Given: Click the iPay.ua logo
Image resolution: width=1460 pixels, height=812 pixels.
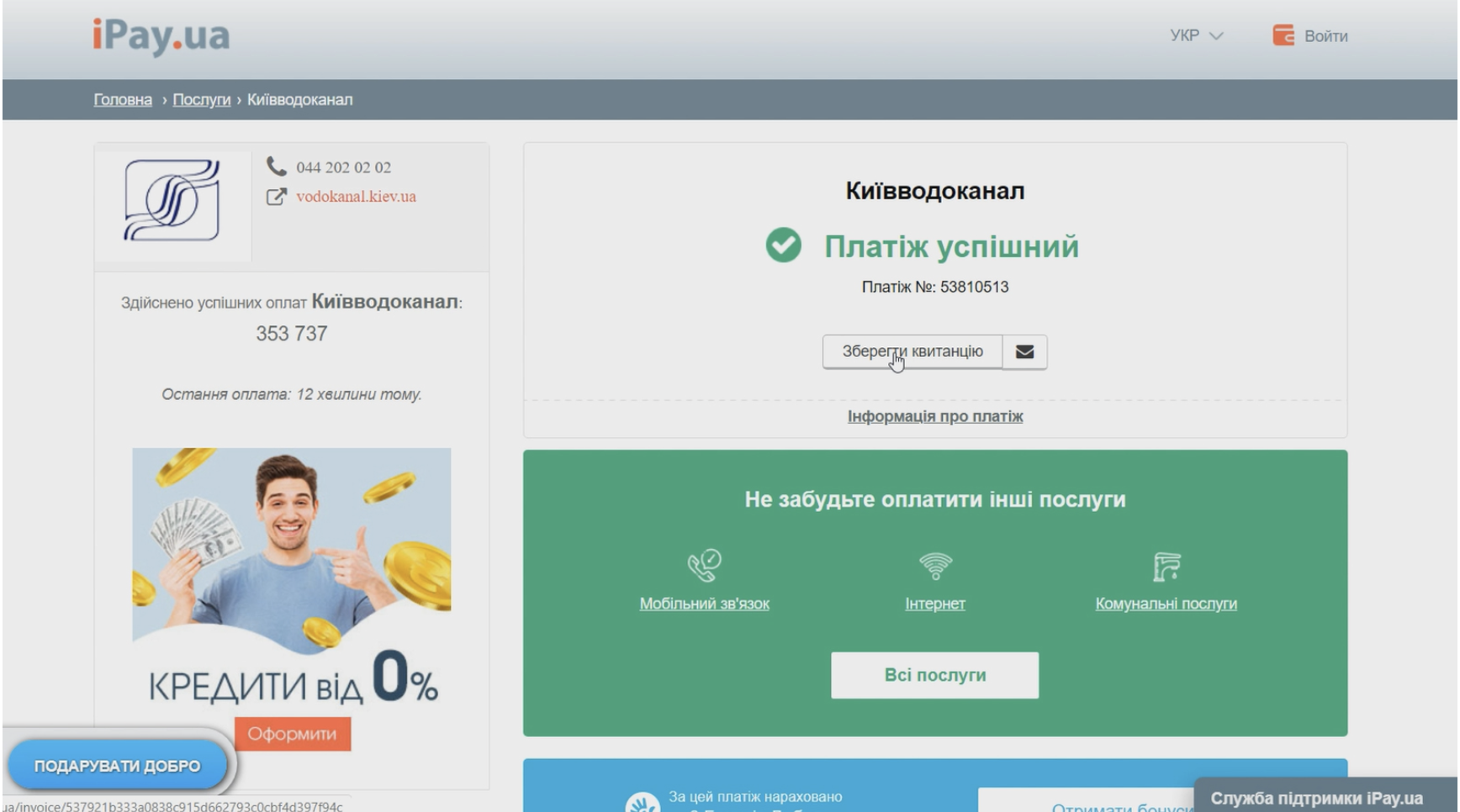Looking at the screenshot, I should click(161, 36).
